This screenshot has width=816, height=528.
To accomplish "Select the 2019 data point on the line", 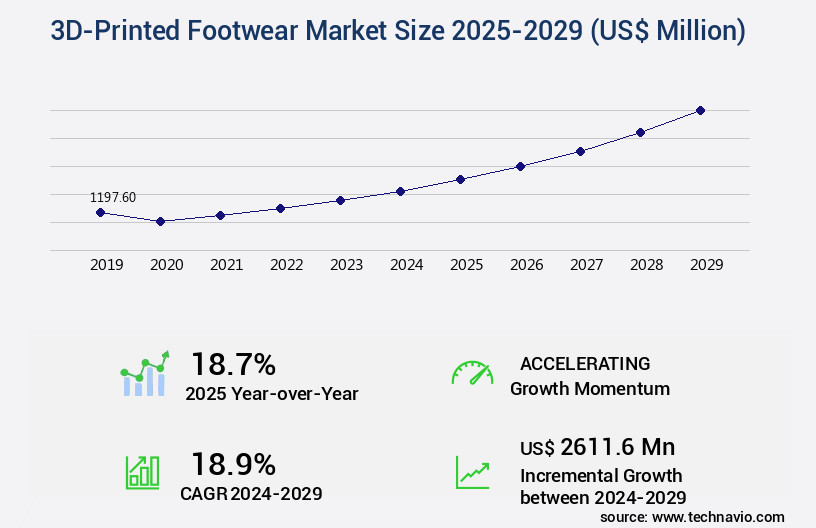I will pos(100,212).
